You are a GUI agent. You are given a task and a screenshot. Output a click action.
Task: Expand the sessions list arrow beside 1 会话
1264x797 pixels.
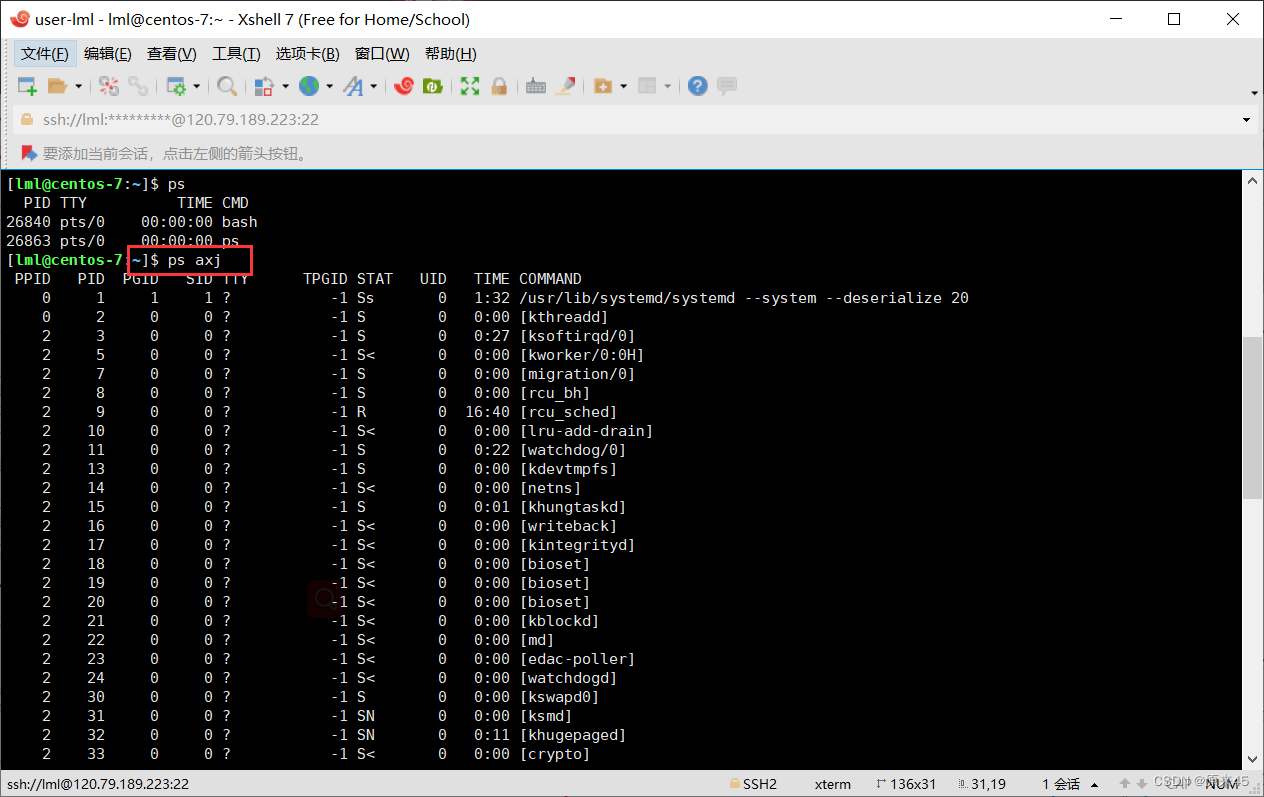pyautogui.click(x=1094, y=785)
